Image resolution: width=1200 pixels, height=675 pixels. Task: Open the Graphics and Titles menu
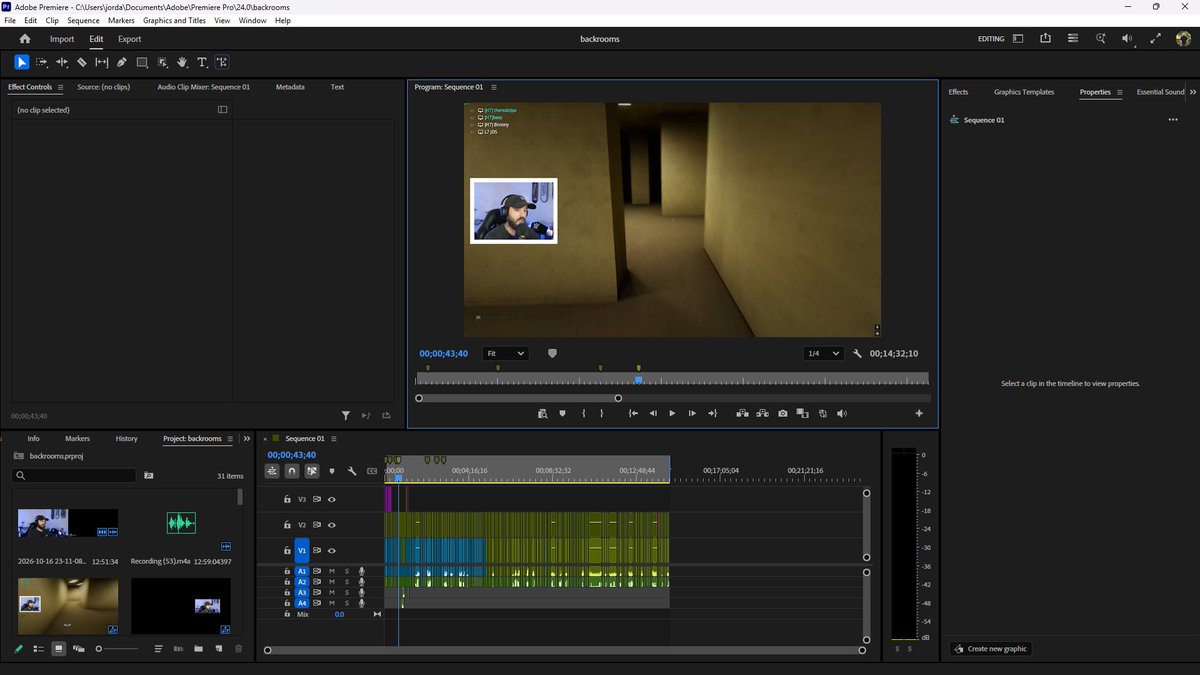(x=175, y=20)
